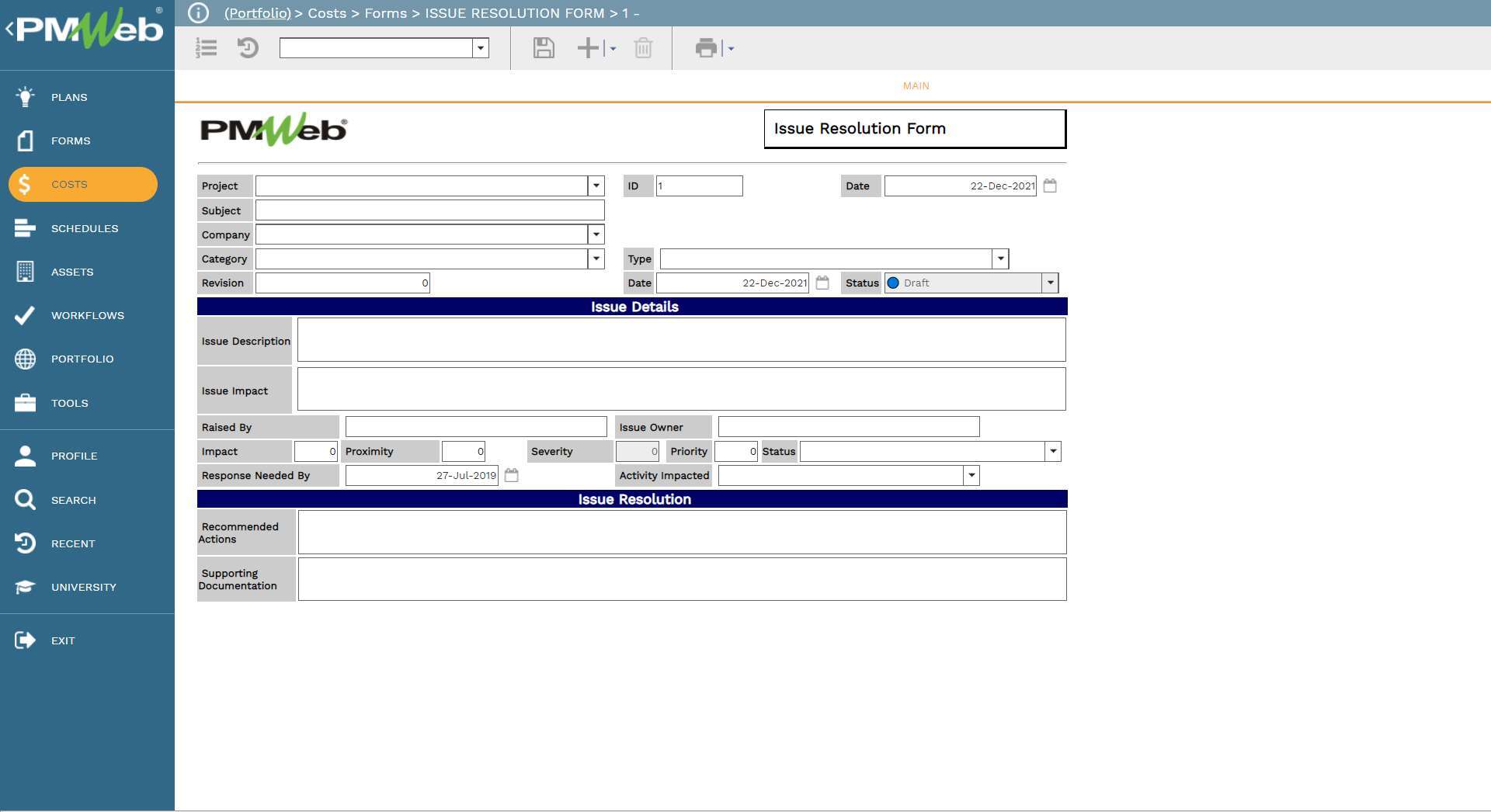The image size is (1491, 812).
Task: Expand the toolbar layout dropdown
Action: coord(481,48)
